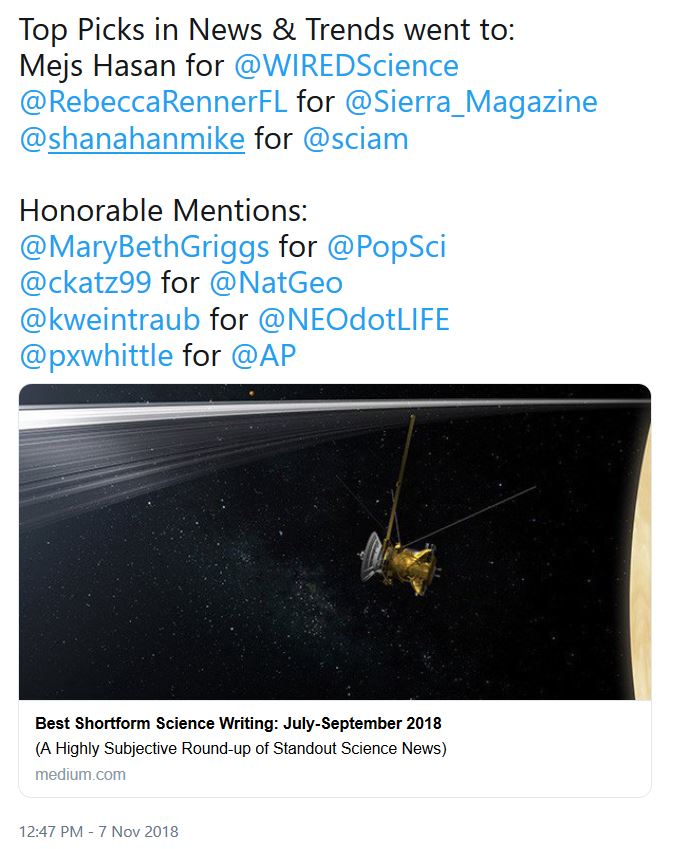
Task: Click the Mejs Hasan name text
Action: click(x=102, y=66)
